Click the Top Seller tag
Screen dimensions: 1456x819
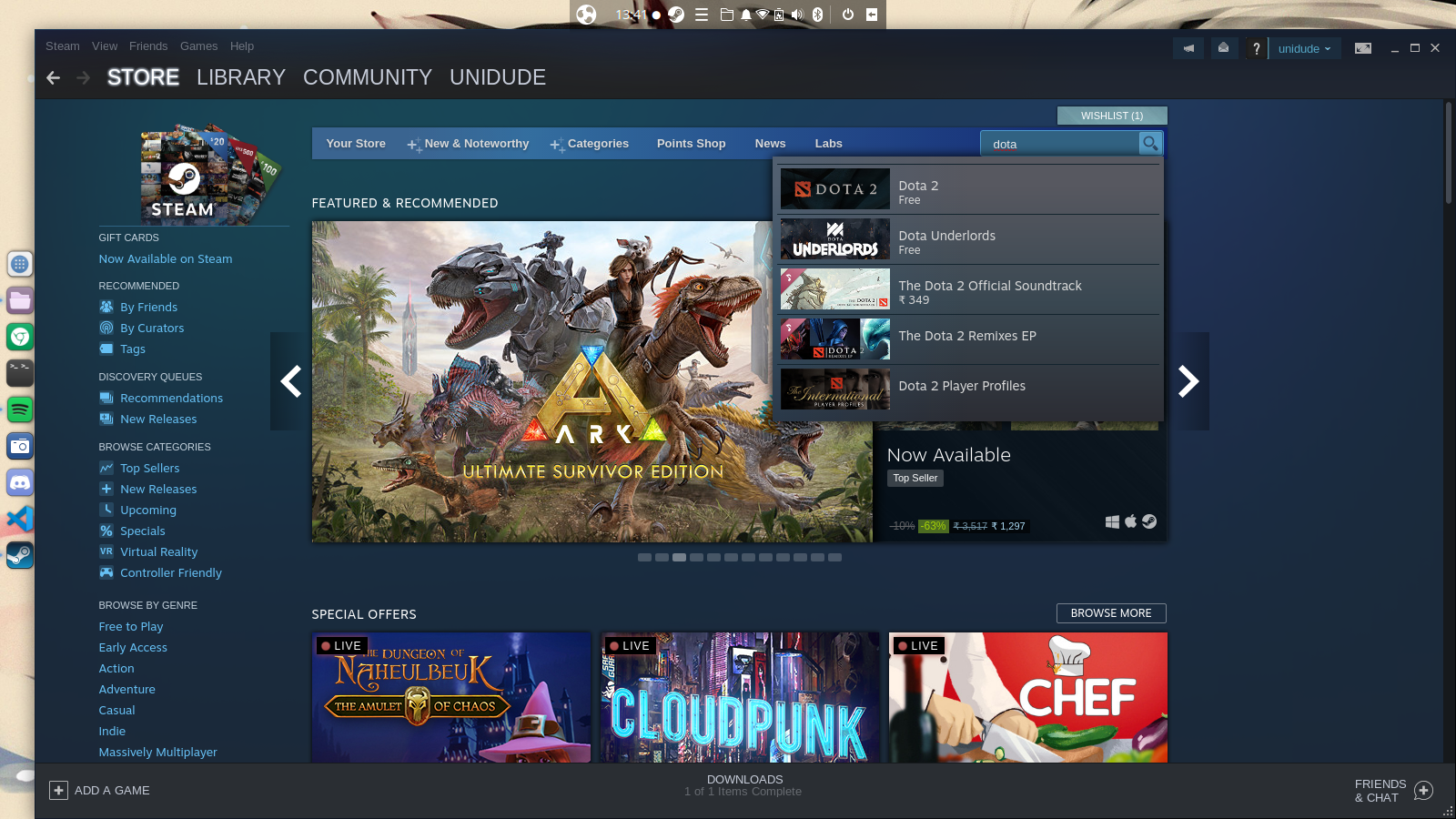(x=915, y=479)
